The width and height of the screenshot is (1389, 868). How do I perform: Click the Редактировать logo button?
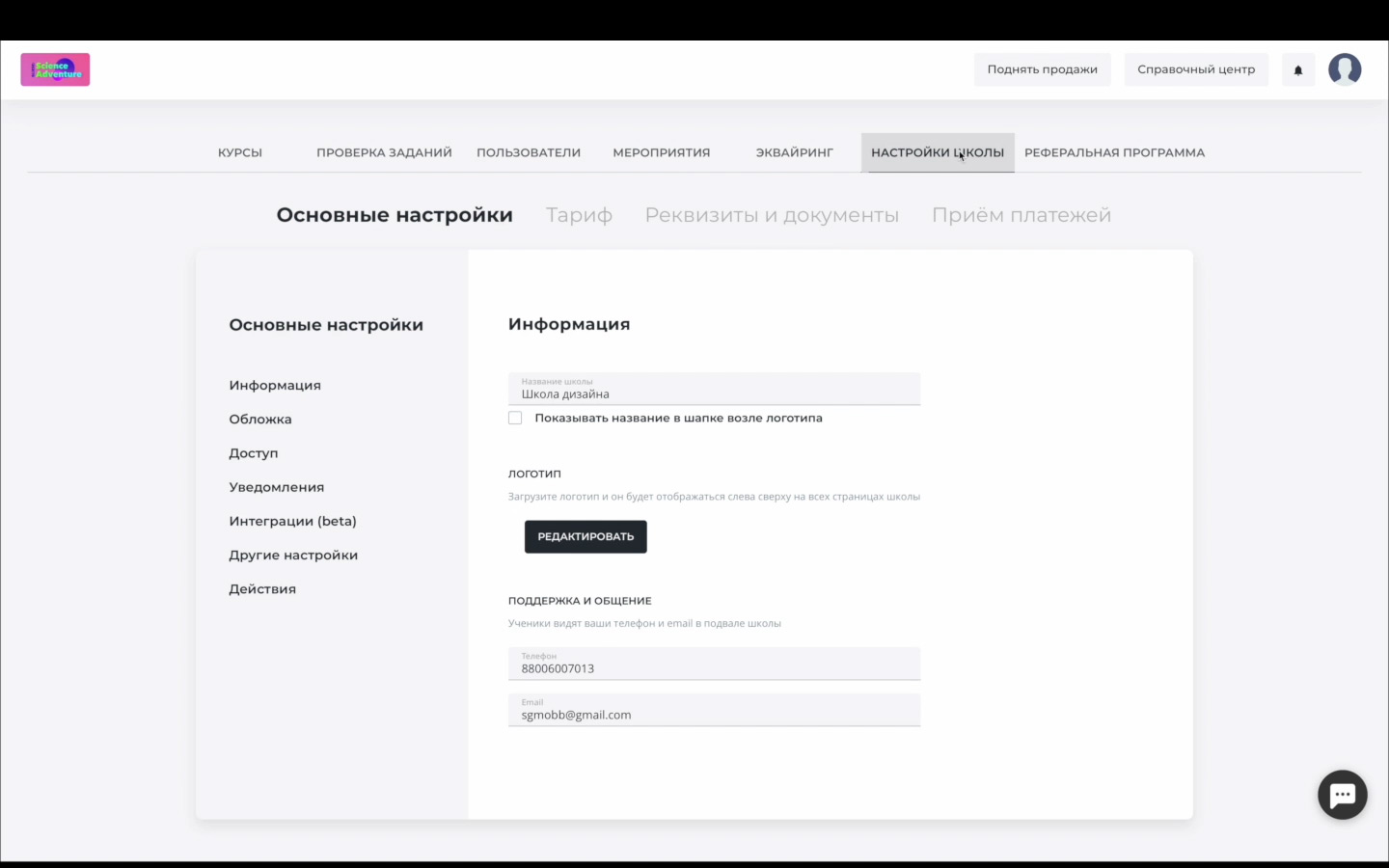click(586, 536)
